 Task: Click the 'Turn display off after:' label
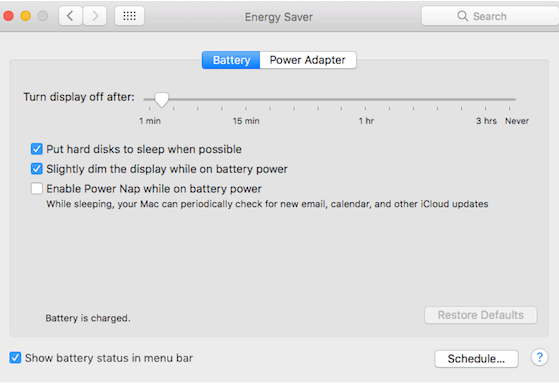(79, 97)
